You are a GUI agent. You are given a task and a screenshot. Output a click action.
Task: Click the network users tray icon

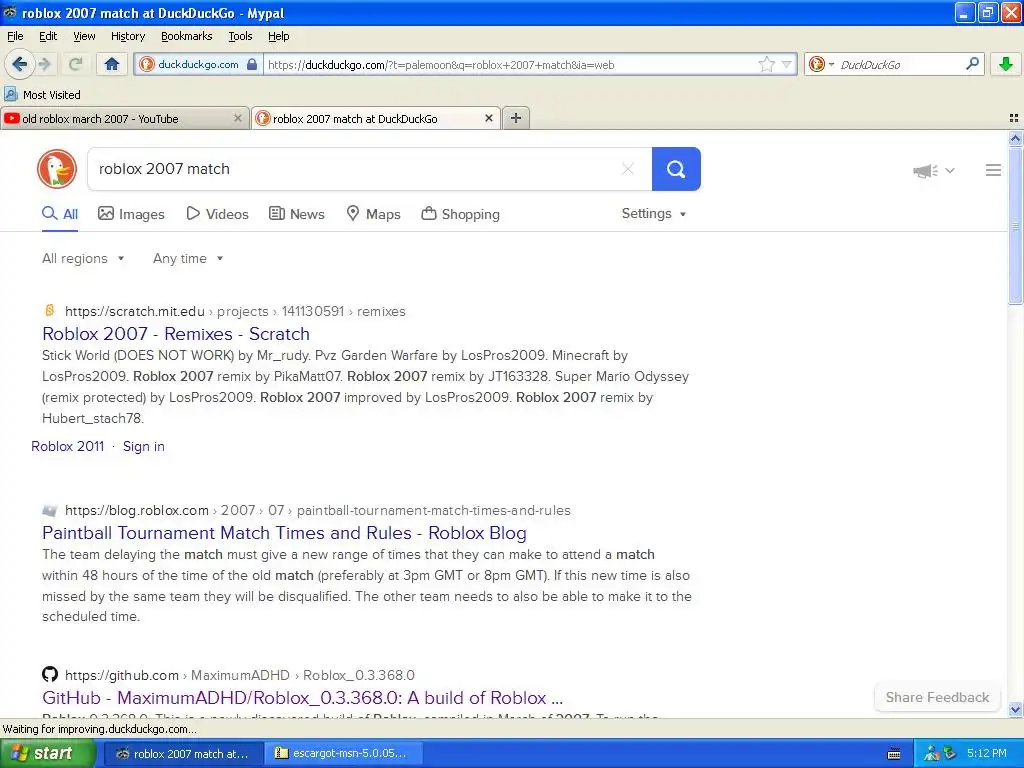[x=931, y=754]
